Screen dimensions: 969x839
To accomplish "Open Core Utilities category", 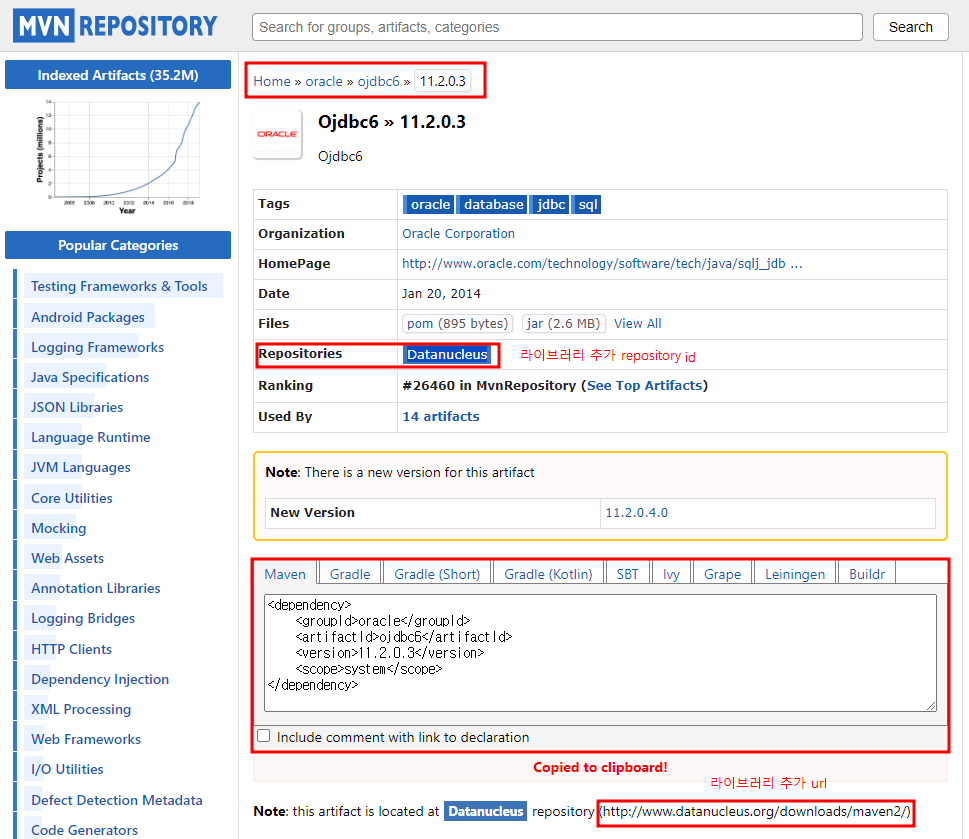I will point(72,498).
